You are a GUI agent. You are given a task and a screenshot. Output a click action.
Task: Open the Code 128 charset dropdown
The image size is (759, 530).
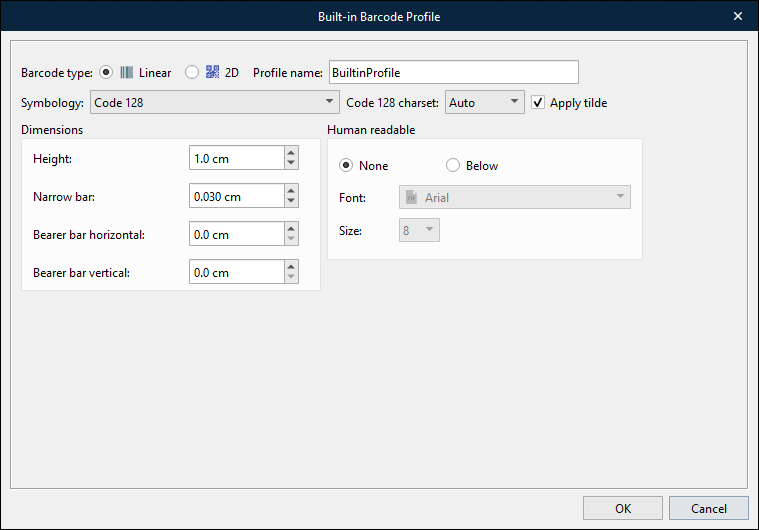point(485,103)
